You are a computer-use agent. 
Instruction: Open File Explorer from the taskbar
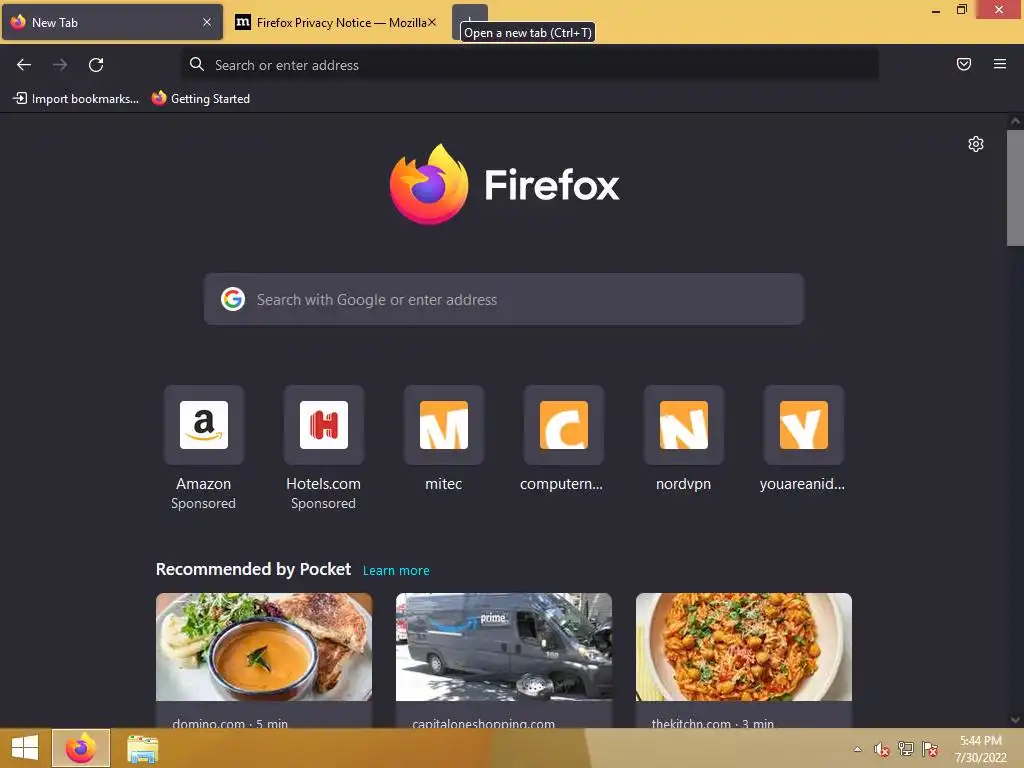tap(142, 749)
